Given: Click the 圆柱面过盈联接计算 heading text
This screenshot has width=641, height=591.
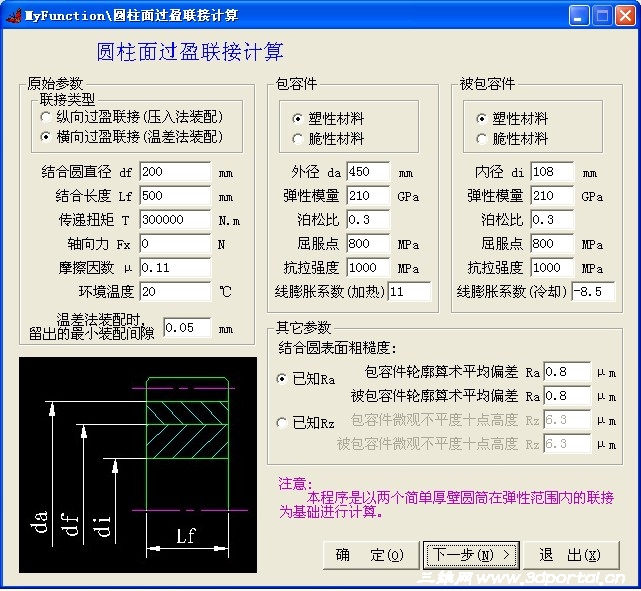Looking at the screenshot, I should point(190,52).
